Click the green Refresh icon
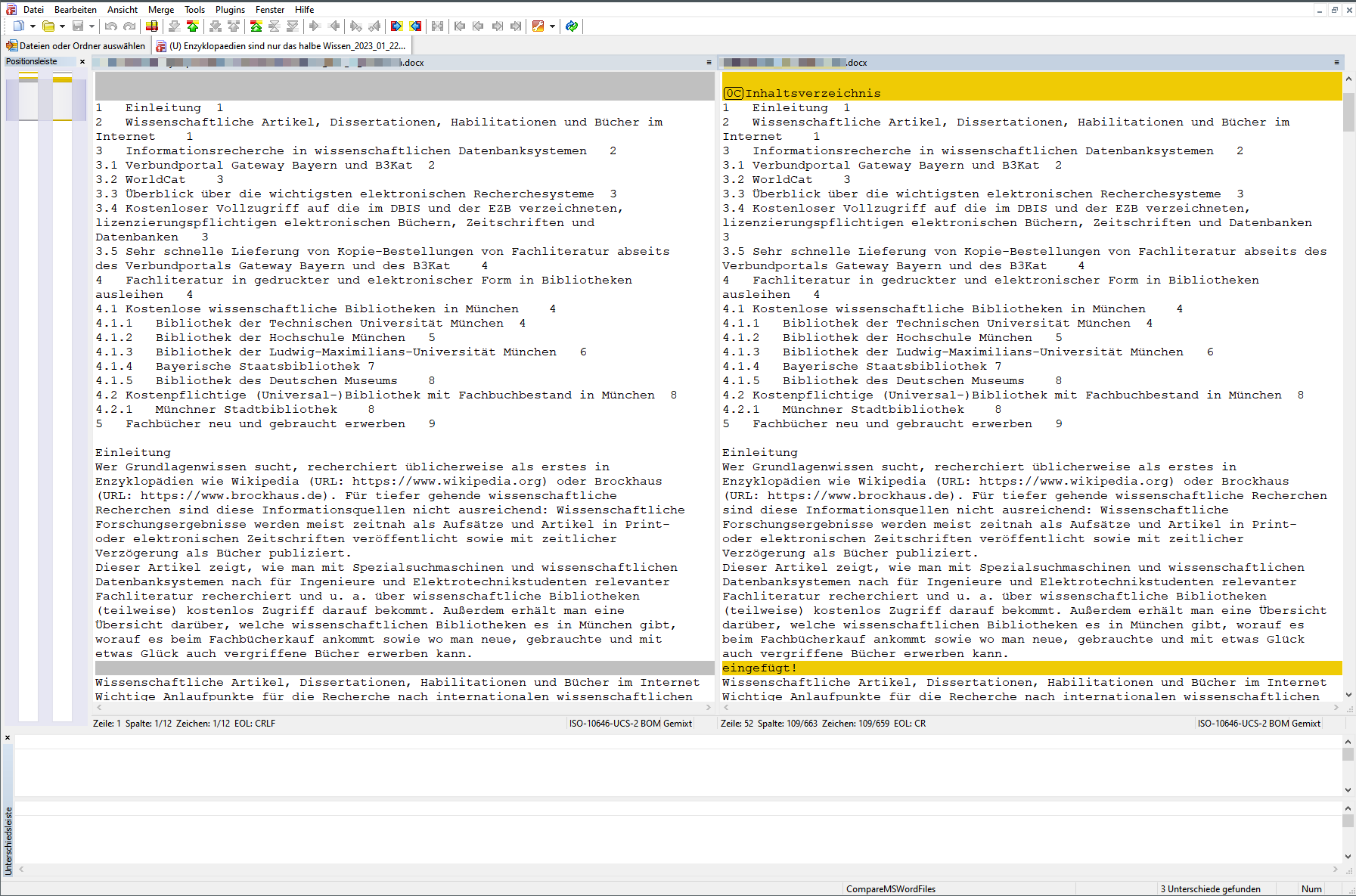Viewport: 1356px width, 896px height. coord(572,26)
